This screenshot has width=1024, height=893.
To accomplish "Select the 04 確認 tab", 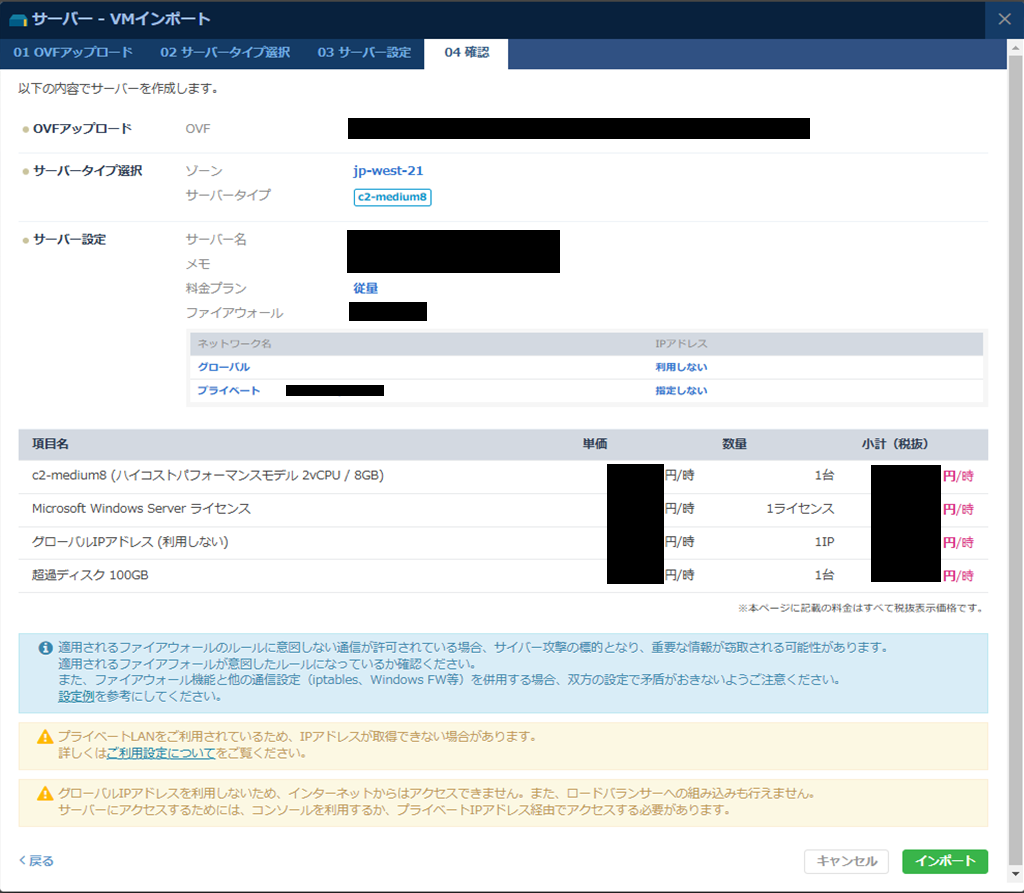I will 466,53.
